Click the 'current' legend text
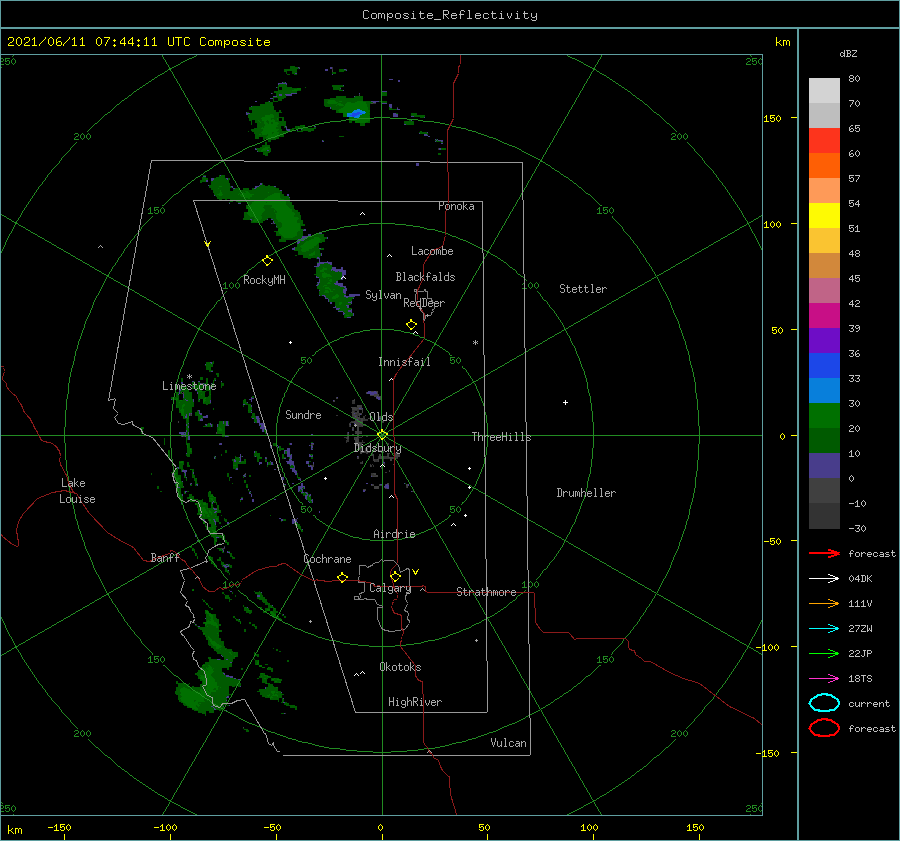 [868, 703]
